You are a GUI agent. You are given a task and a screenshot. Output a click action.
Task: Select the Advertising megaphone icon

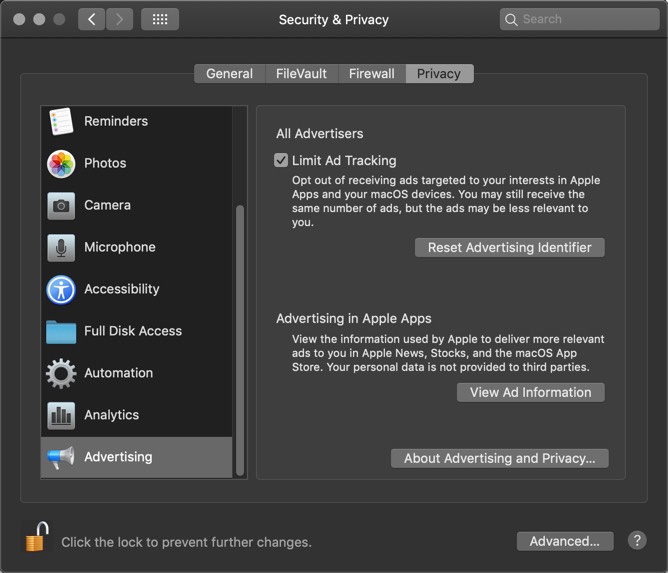pyautogui.click(x=61, y=458)
